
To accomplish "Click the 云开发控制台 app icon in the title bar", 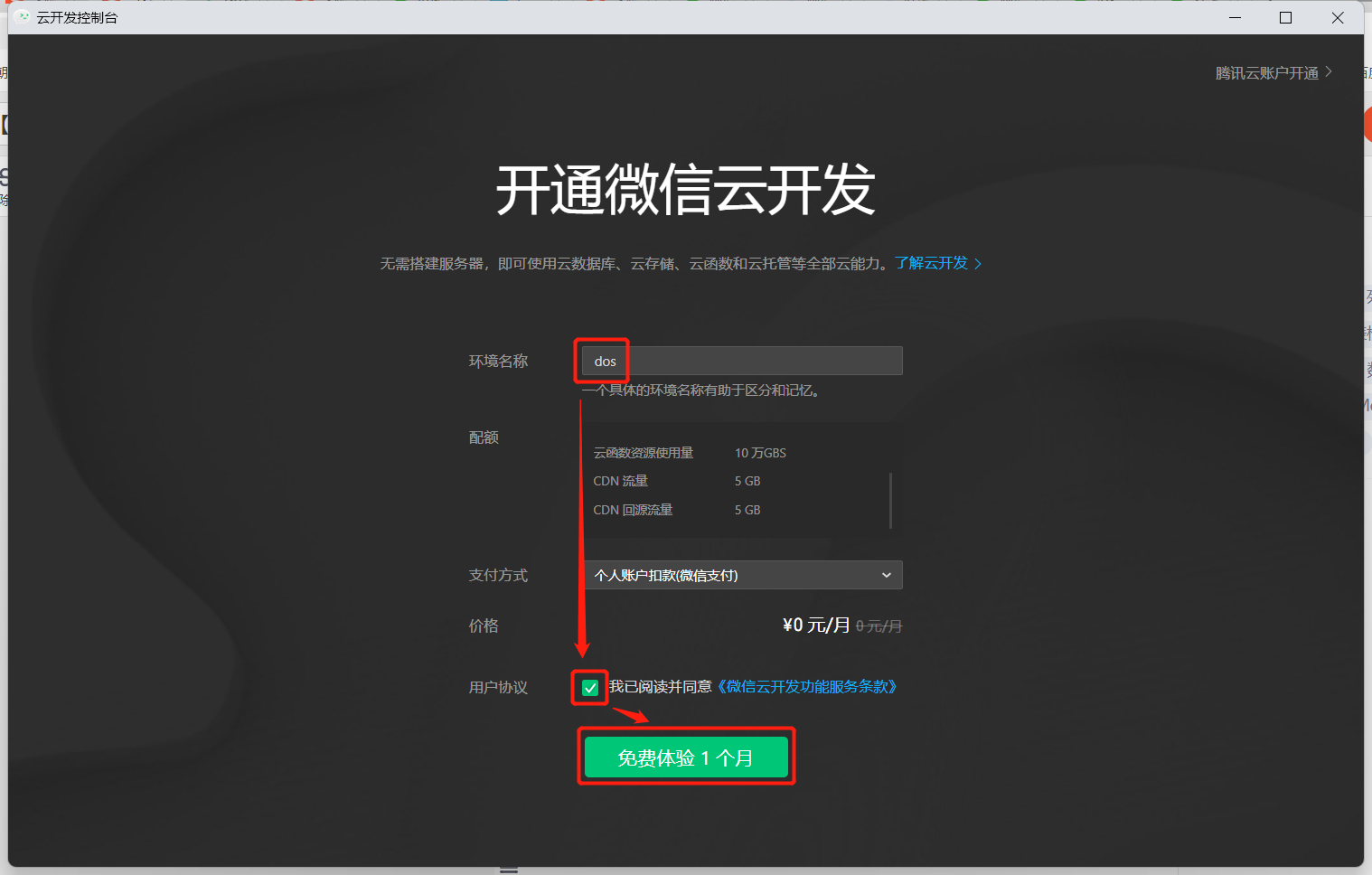I will coord(23,17).
